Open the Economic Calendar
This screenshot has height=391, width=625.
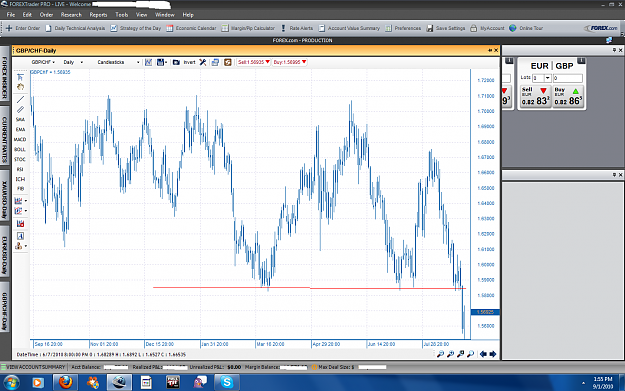191,28
